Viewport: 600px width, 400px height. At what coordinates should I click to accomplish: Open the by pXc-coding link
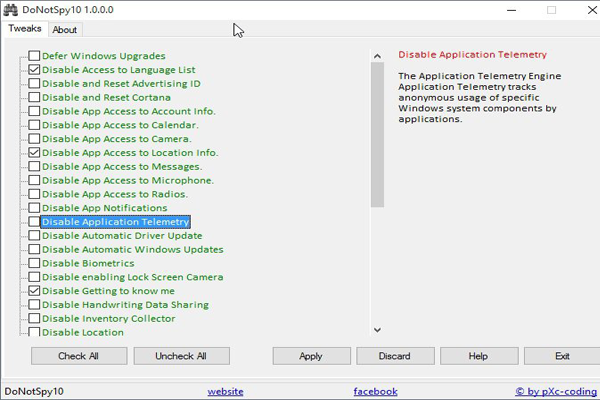pos(556,392)
